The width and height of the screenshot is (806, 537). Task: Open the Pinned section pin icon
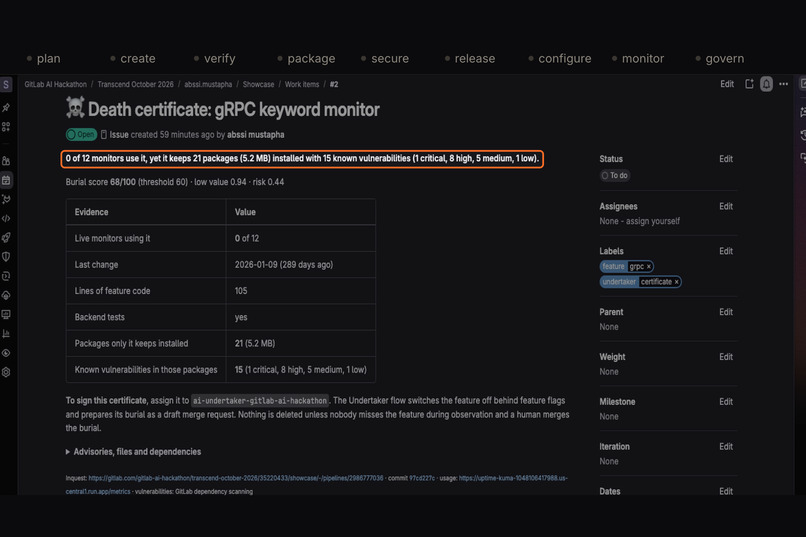pyautogui.click(x=6, y=107)
